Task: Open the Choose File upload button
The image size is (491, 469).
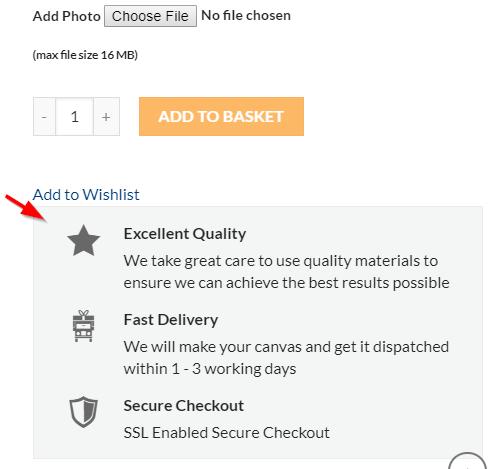Action: point(150,16)
